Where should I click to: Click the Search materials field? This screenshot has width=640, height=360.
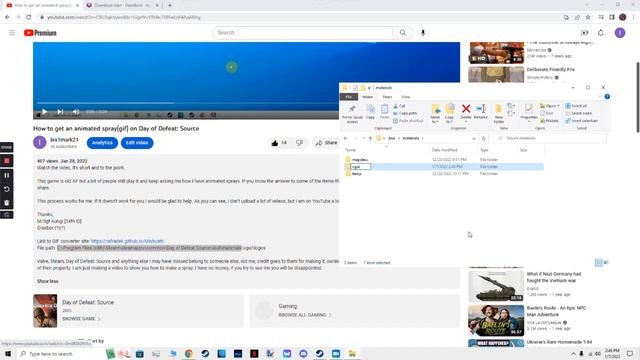click(x=549, y=138)
